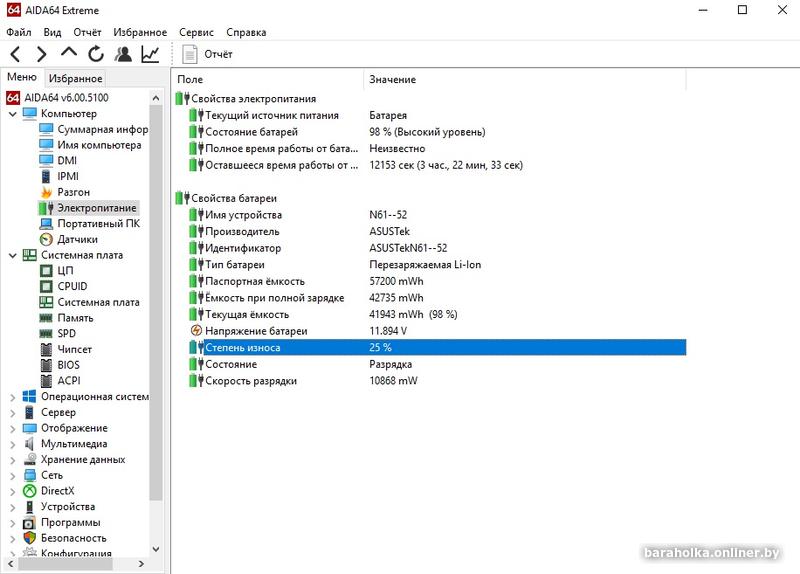Expand the Сеть tree node
Image resolution: width=800 pixels, height=574 pixels.
pyautogui.click(x=13, y=476)
